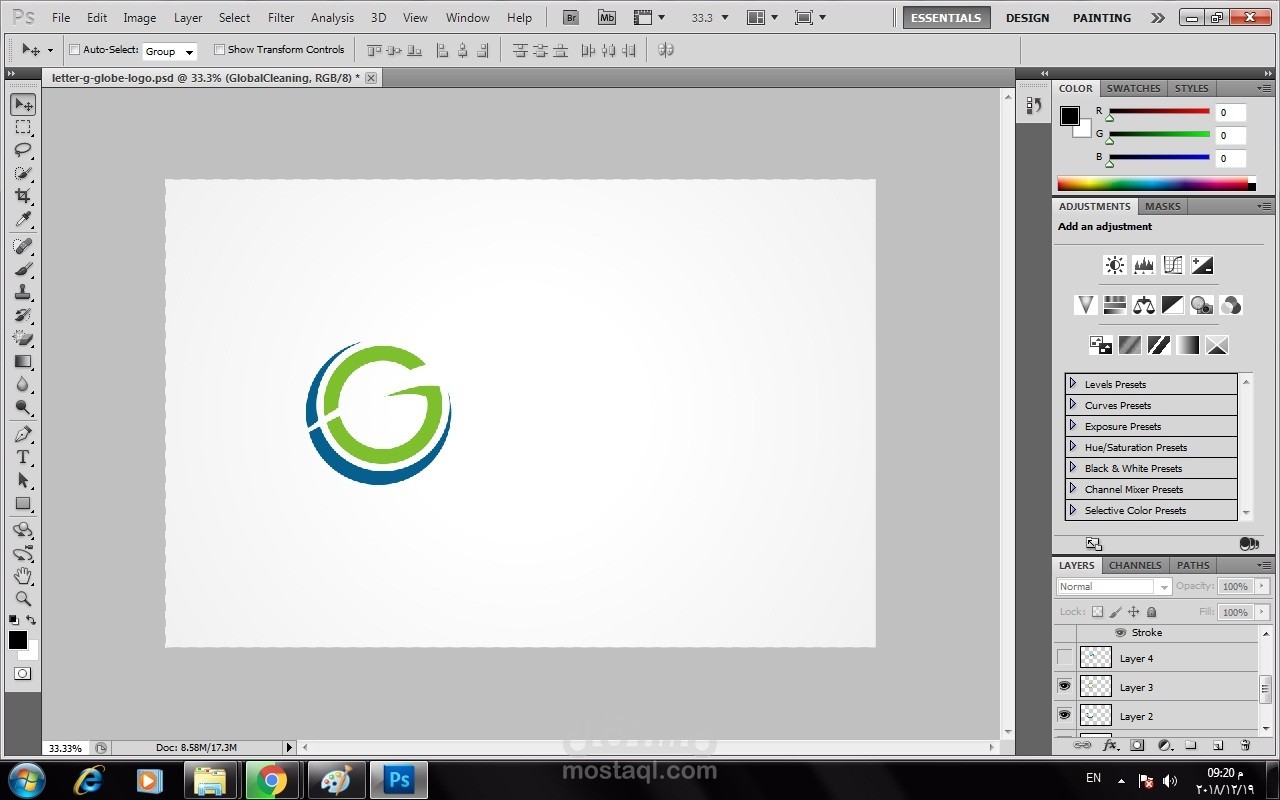The width and height of the screenshot is (1280, 800).
Task: Select the Eyedropper tool
Action: (23, 219)
